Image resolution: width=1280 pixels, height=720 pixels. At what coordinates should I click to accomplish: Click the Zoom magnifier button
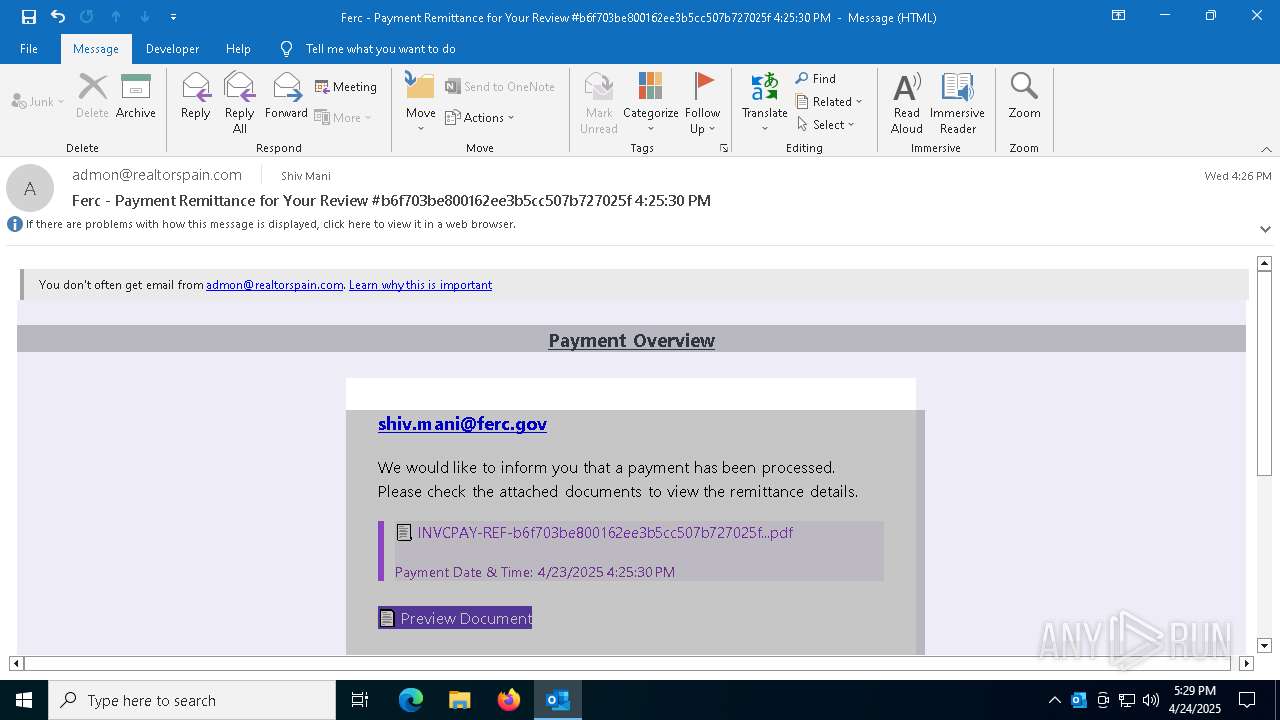click(1024, 96)
